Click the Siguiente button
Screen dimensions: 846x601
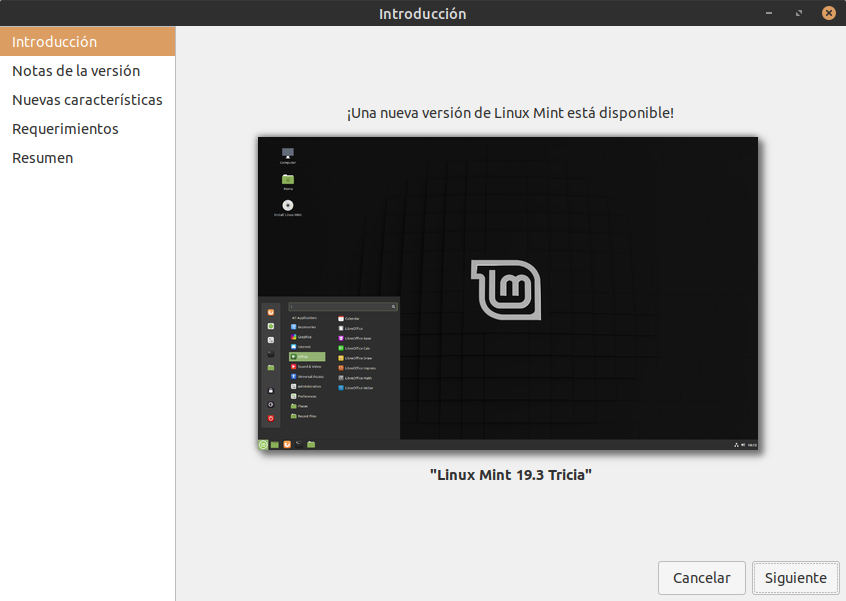pyautogui.click(x=795, y=578)
